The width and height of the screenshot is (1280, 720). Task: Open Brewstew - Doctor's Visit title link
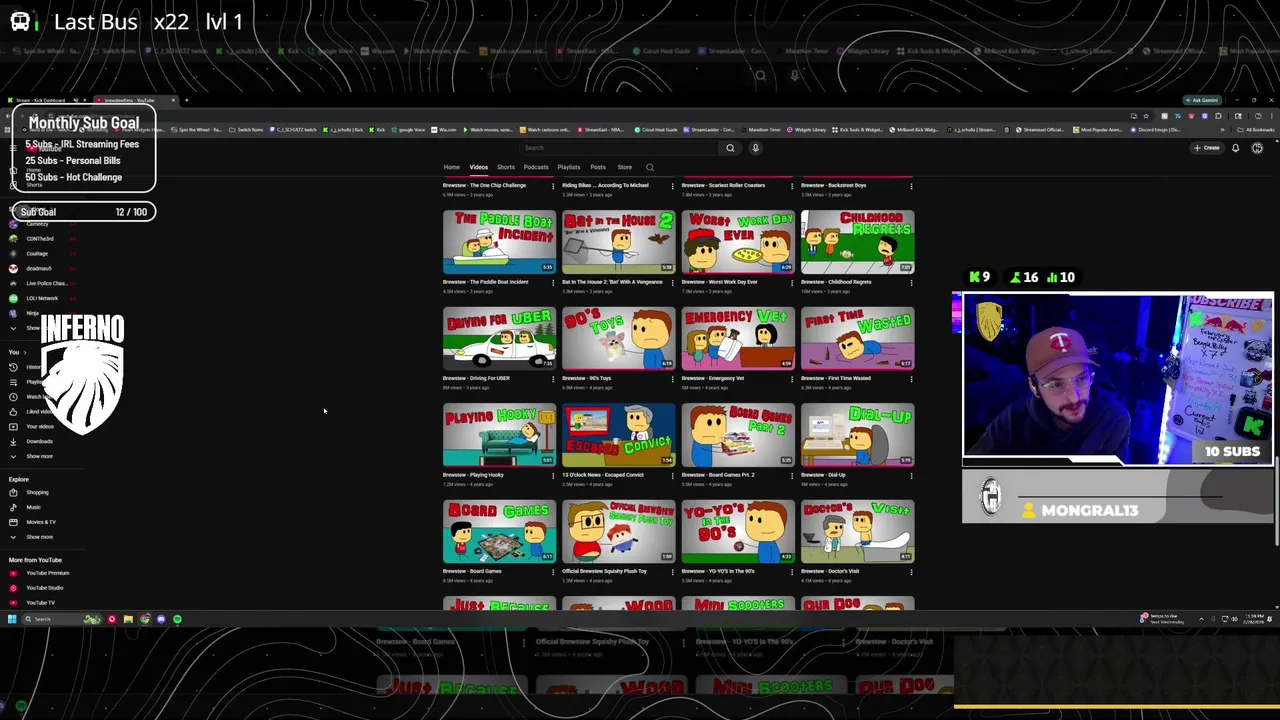(x=830, y=571)
